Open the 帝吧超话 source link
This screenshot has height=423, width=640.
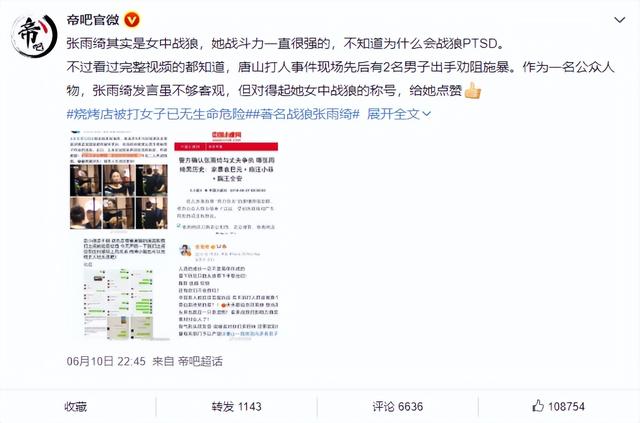click(x=200, y=361)
